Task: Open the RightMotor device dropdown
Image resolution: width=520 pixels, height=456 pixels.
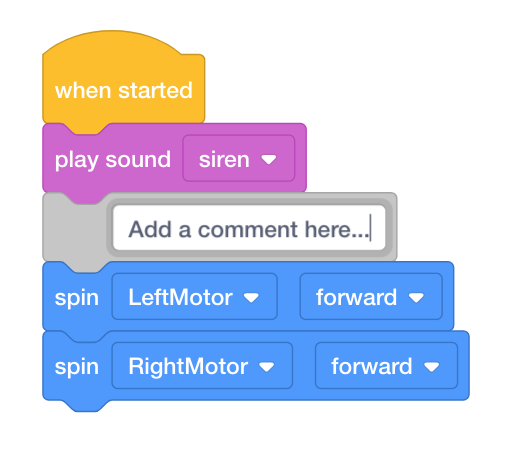Action: tap(202, 365)
